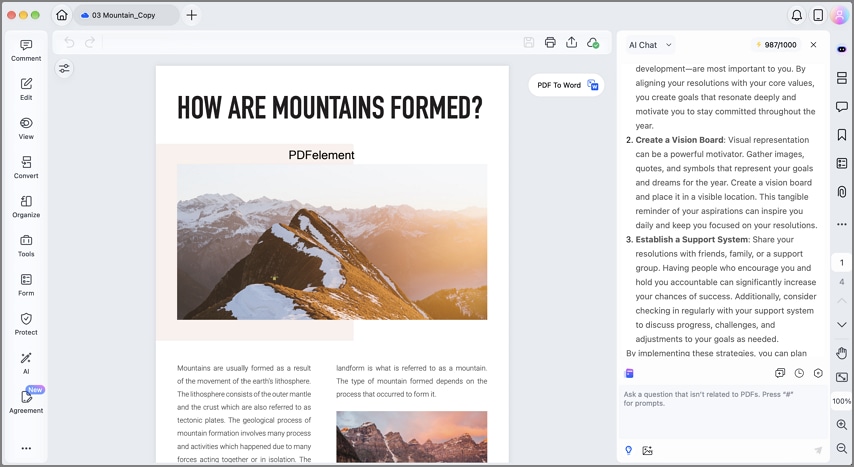854x467 pixels.
Task: Print the document
Action: pyautogui.click(x=550, y=43)
